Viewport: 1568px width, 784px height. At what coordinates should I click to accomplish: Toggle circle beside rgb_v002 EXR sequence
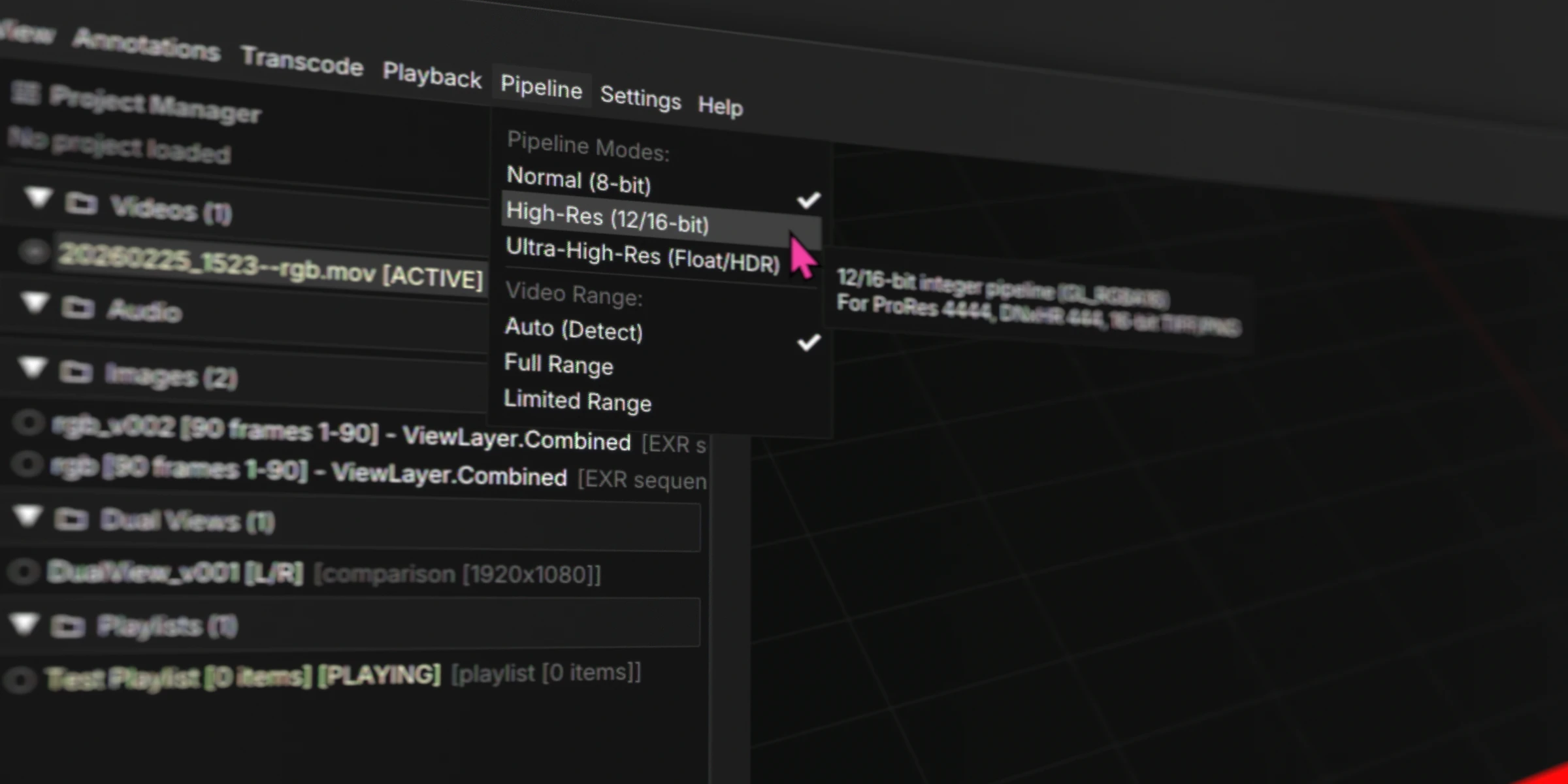click(27, 423)
